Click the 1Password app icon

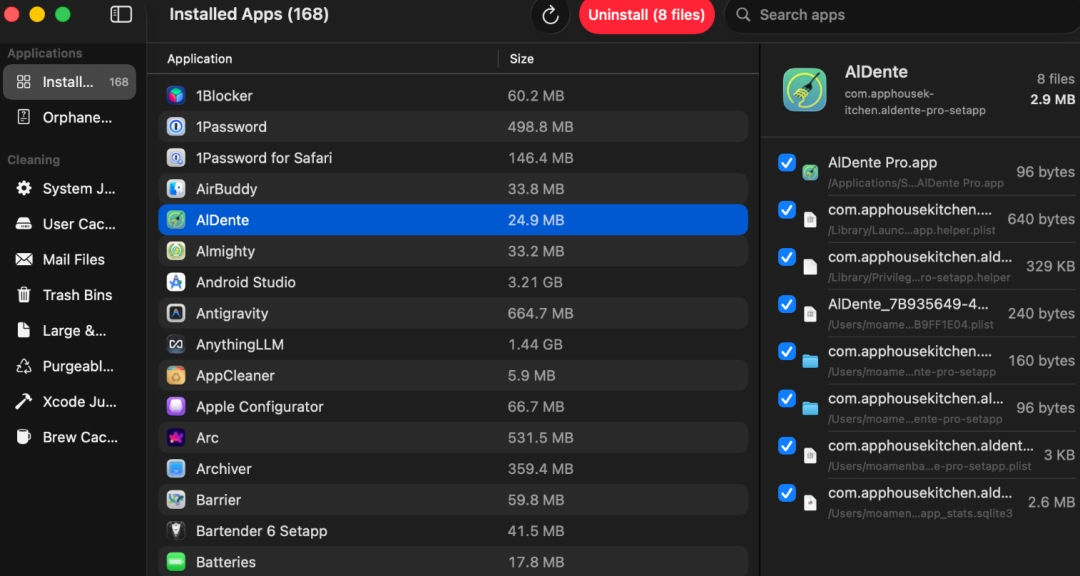176,127
